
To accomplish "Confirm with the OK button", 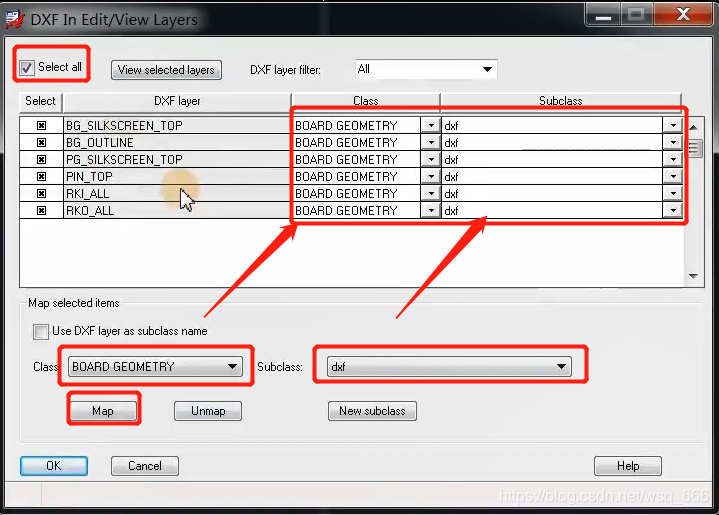I will point(54,465).
